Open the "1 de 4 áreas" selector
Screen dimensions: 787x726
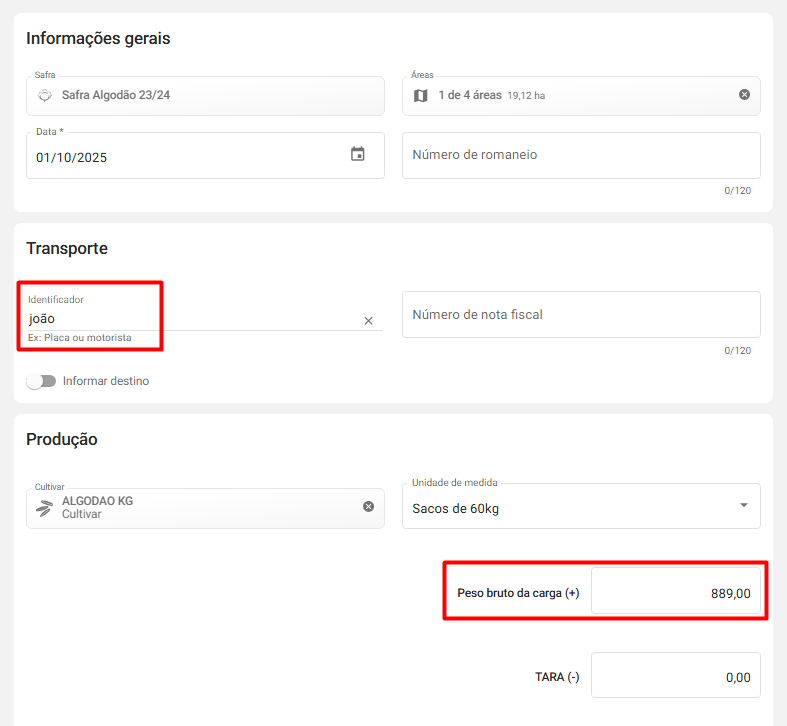pos(580,96)
